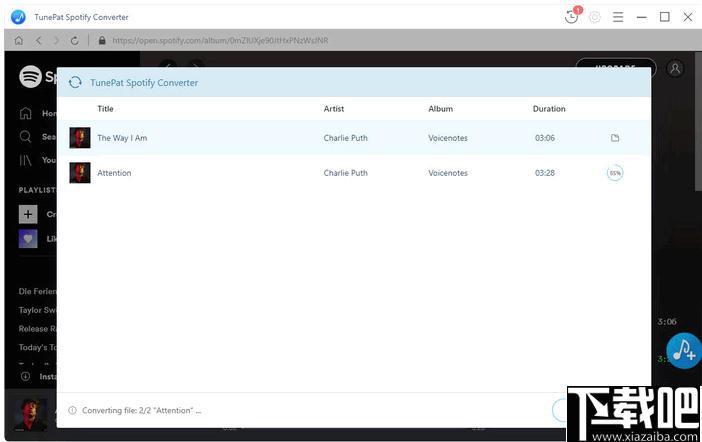Click the 85% progress circle for Attention
Viewport: 702px width, 442px height.
click(615, 173)
